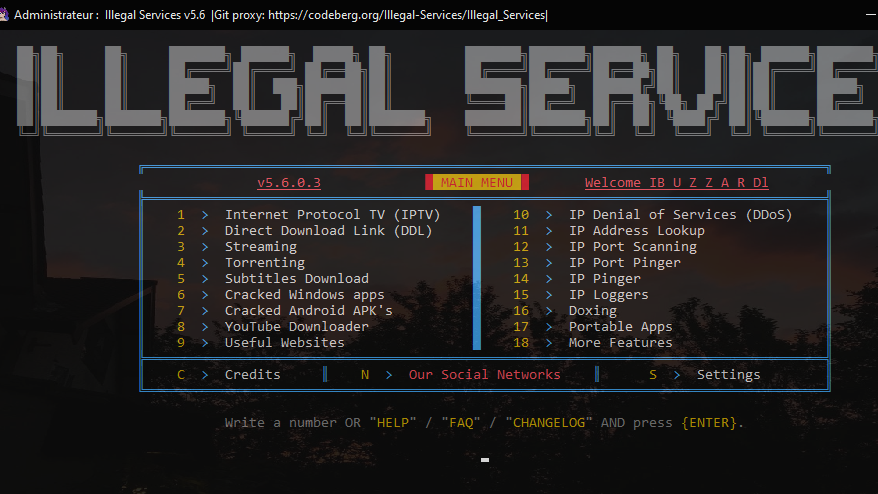Click the Git proxy URL in title bar
Viewport: 878px width, 494px height.
407,15
